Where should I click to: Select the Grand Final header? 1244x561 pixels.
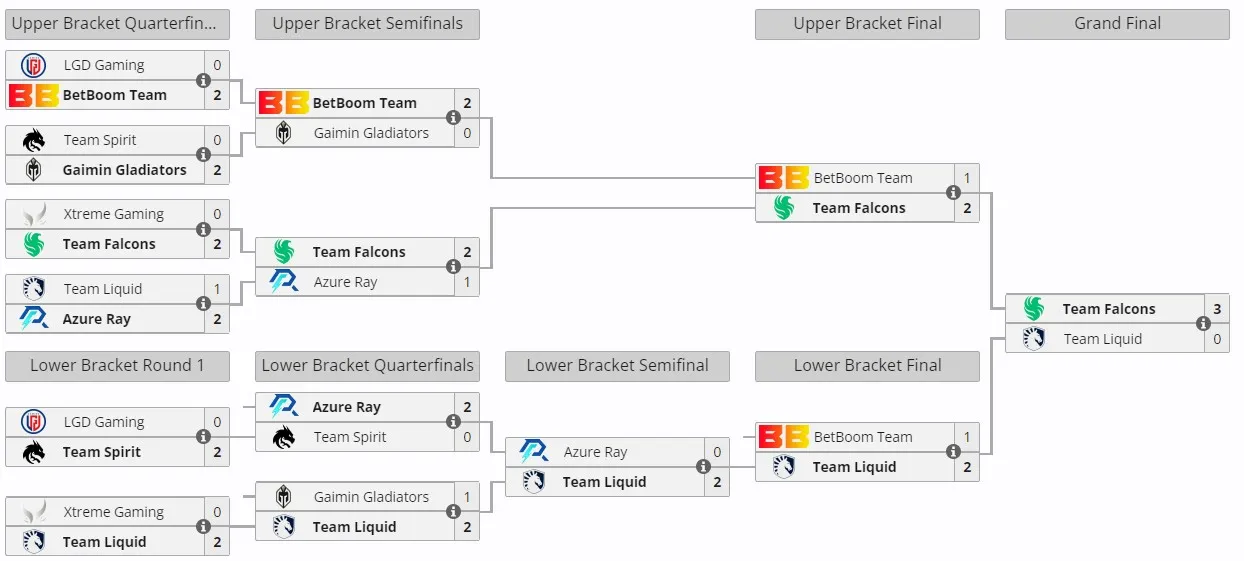click(1117, 24)
